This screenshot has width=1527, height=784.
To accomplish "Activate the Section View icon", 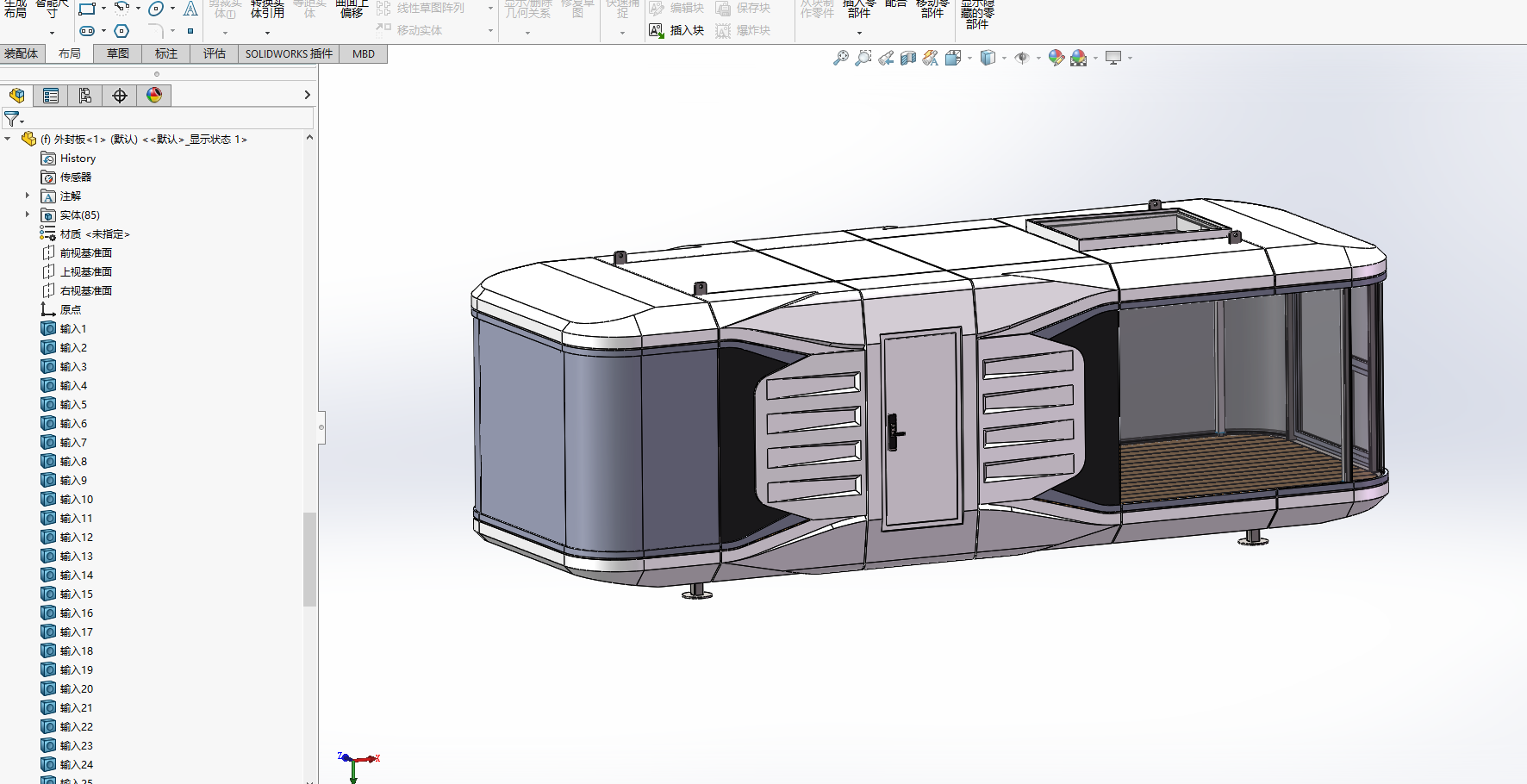I will pyautogui.click(x=908, y=58).
